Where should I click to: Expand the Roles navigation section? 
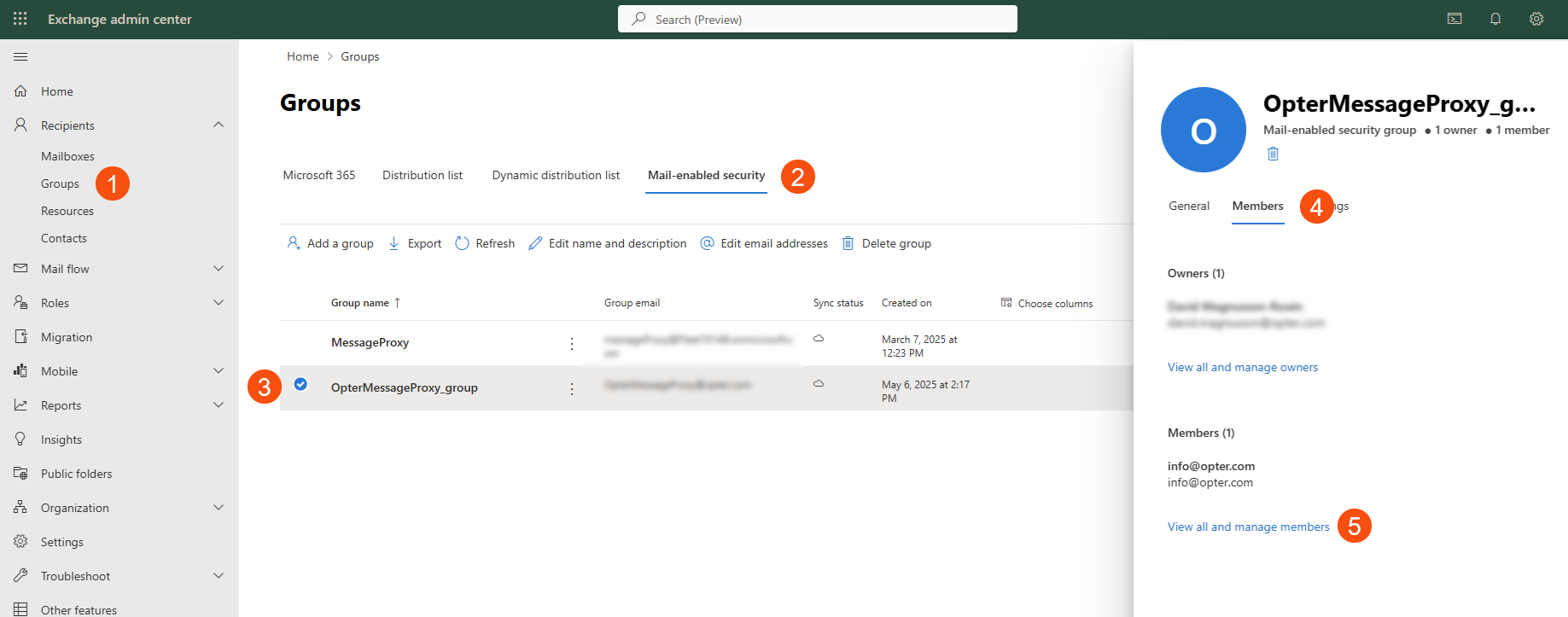pyautogui.click(x=219, y=303)
